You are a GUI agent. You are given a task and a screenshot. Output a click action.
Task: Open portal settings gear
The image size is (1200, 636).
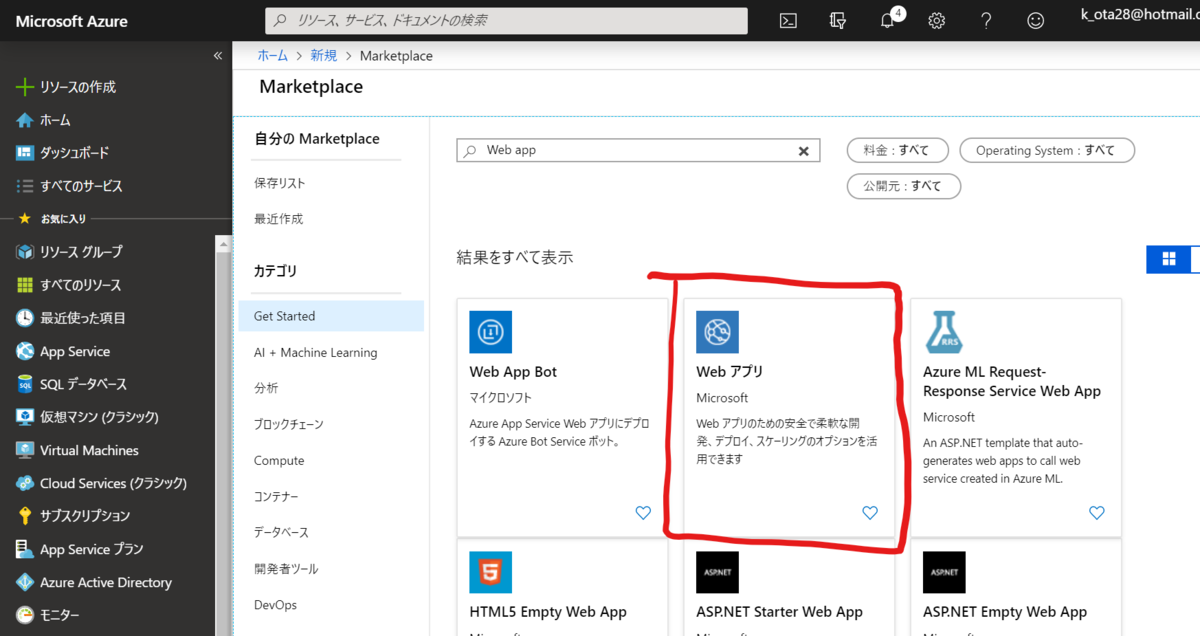pyautogui.click(x=937, y=20)
